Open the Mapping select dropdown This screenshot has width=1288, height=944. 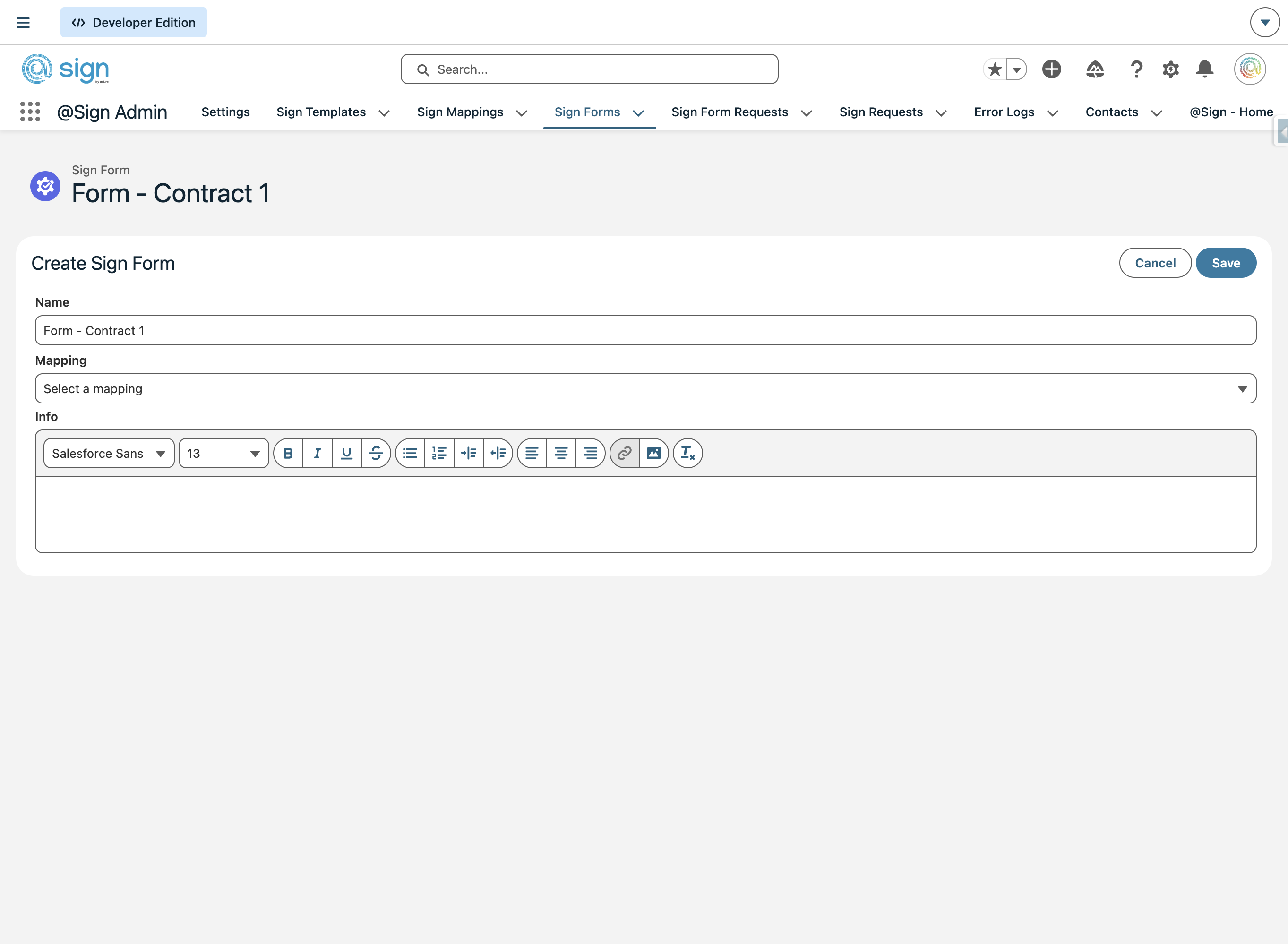(645, 388)
